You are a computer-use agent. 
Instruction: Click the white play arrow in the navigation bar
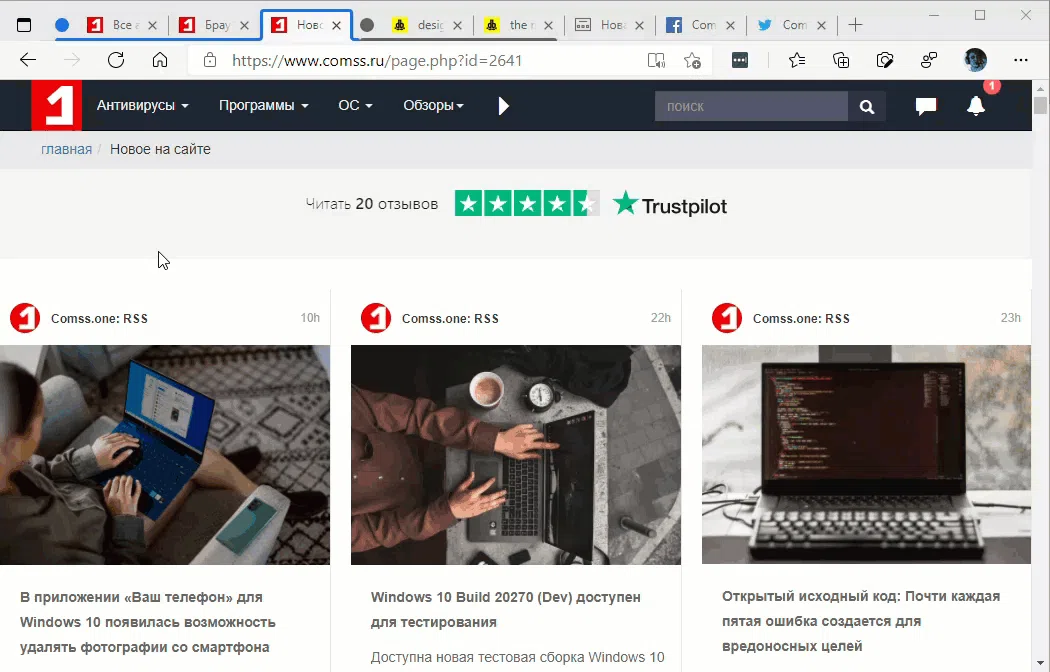[503, 105]
